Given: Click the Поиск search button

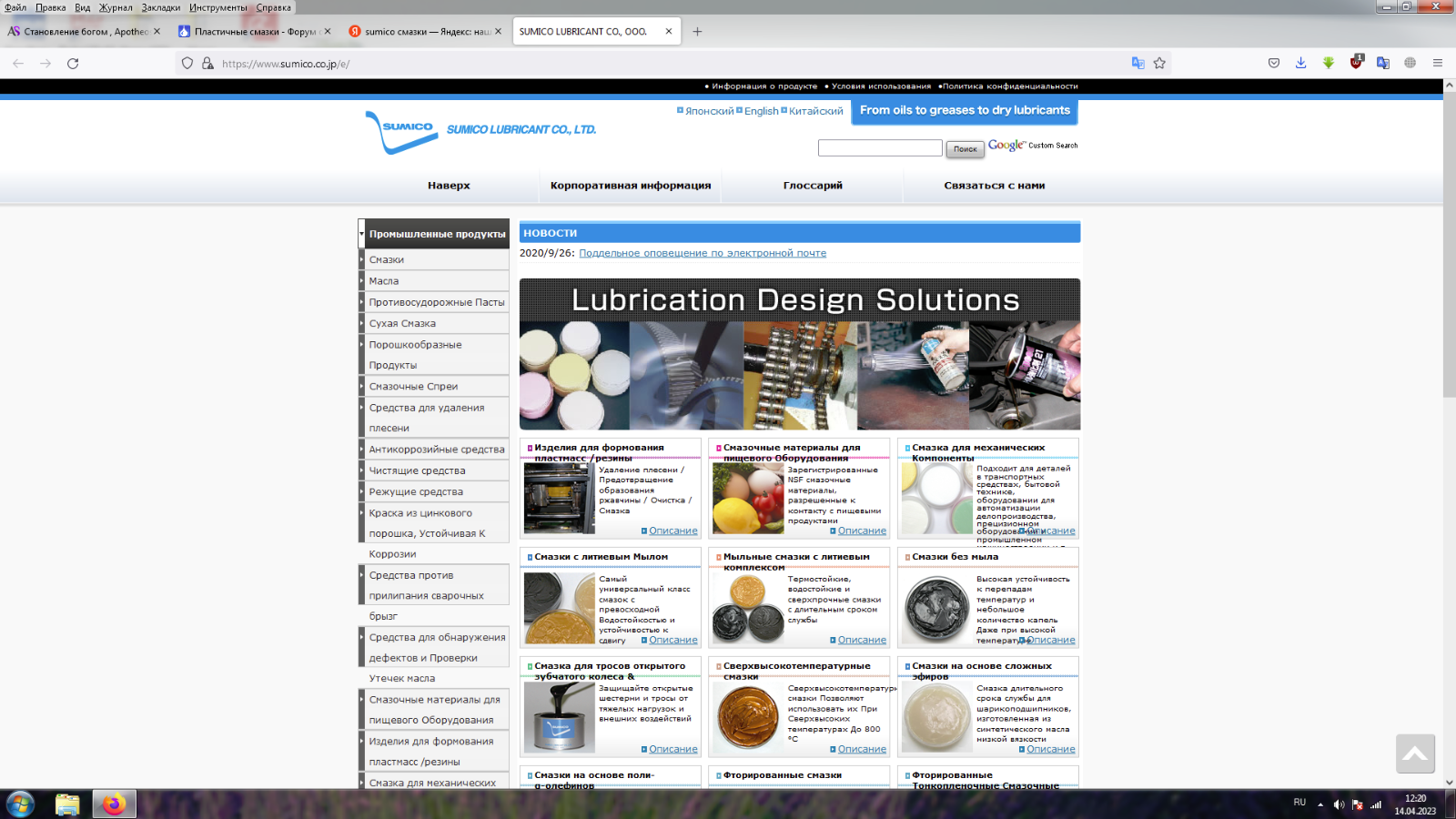Looking at the screenshot, I should pyautogui.click(x=966, y=148).
